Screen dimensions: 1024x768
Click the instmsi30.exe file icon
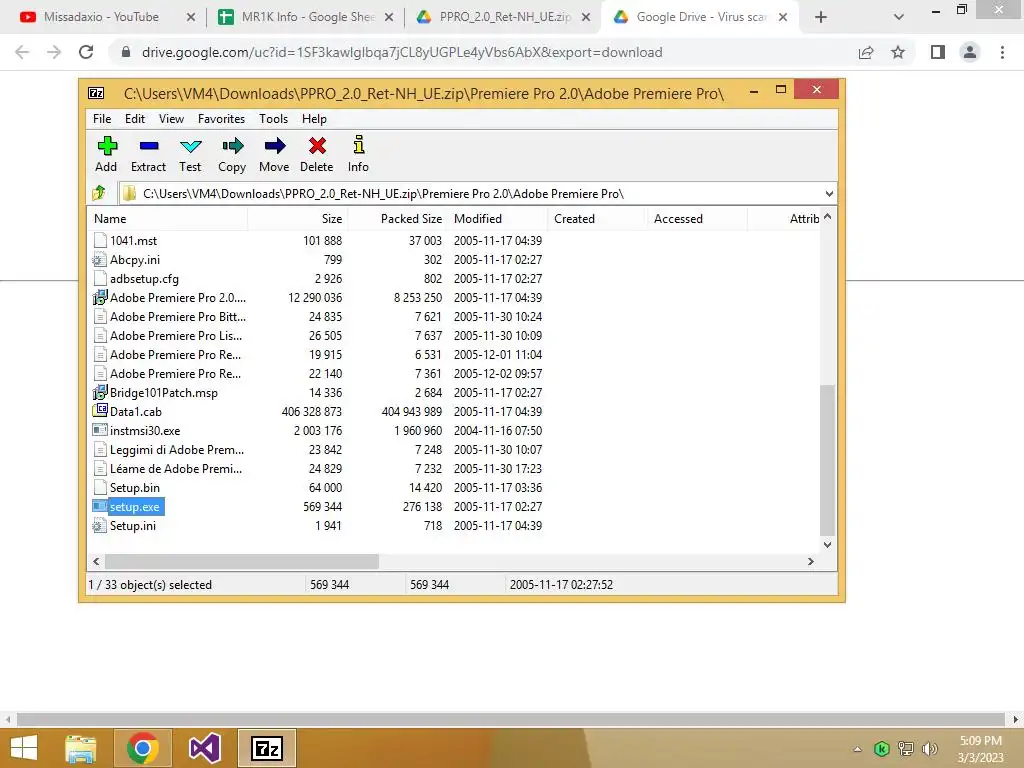click(100, 430)
